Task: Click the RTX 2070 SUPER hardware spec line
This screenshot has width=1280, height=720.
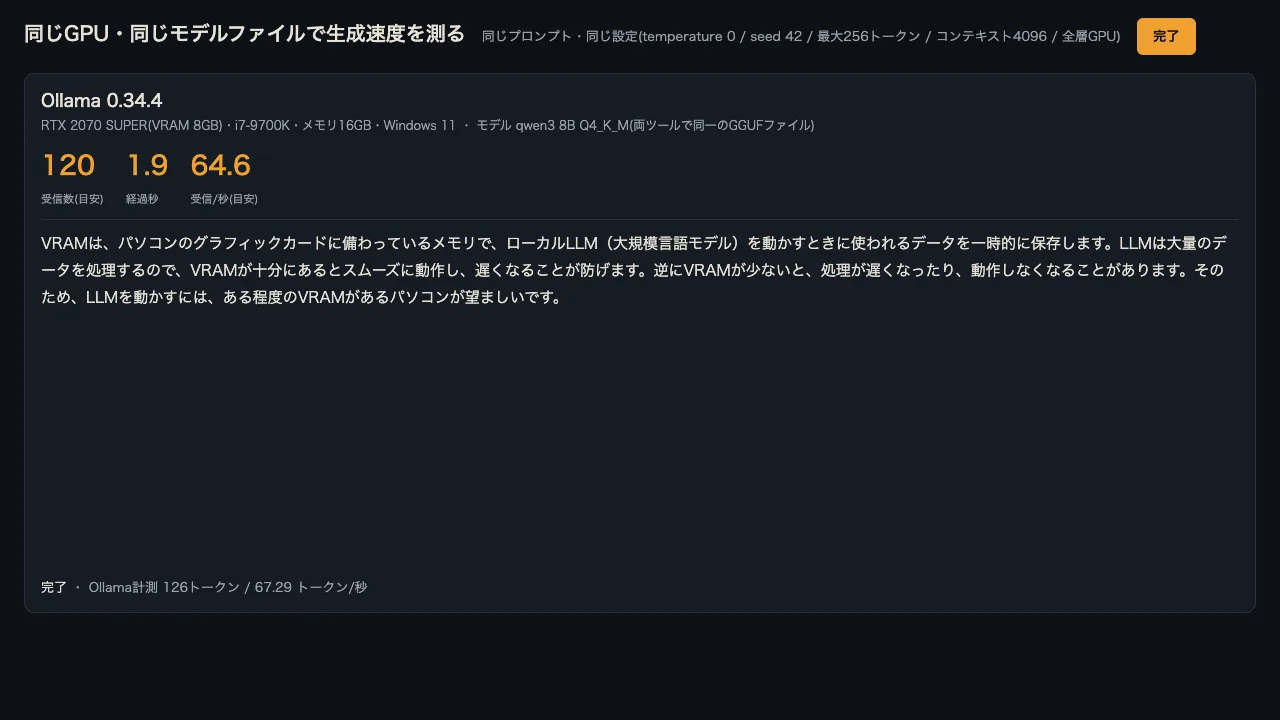Action: [427, 125]
